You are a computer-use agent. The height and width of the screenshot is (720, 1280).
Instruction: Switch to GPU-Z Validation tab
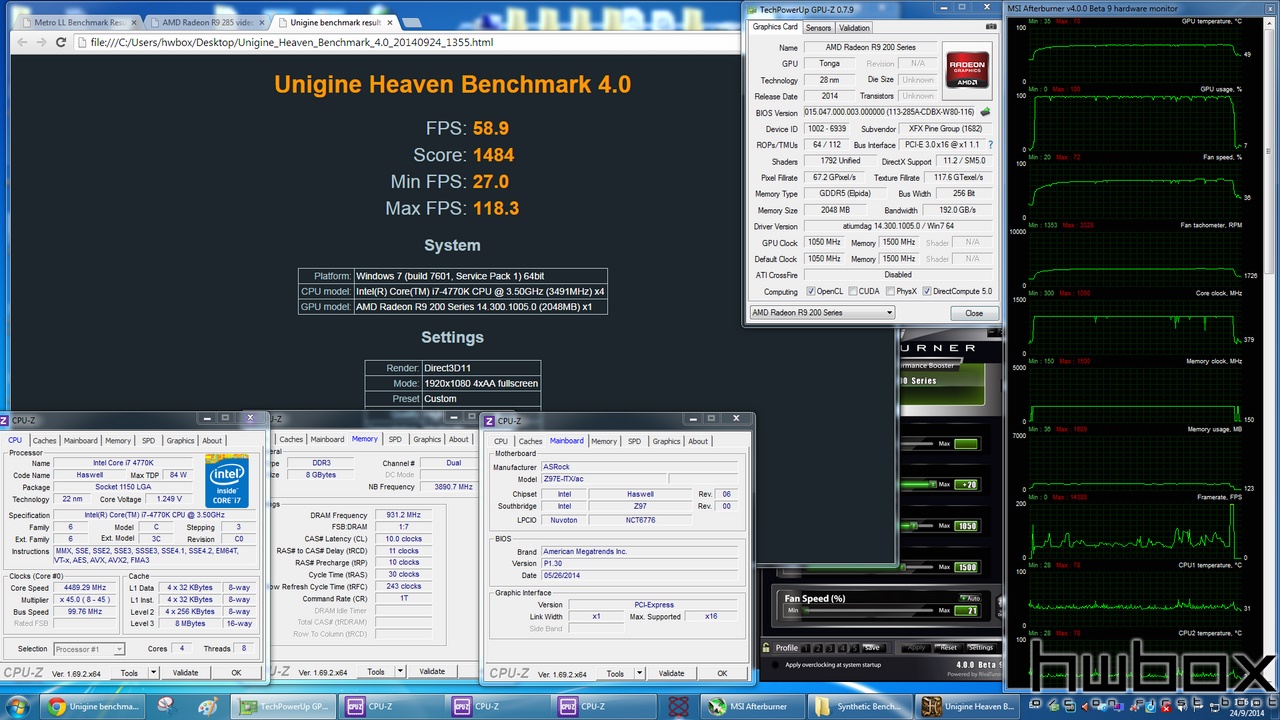pos(854,28)
